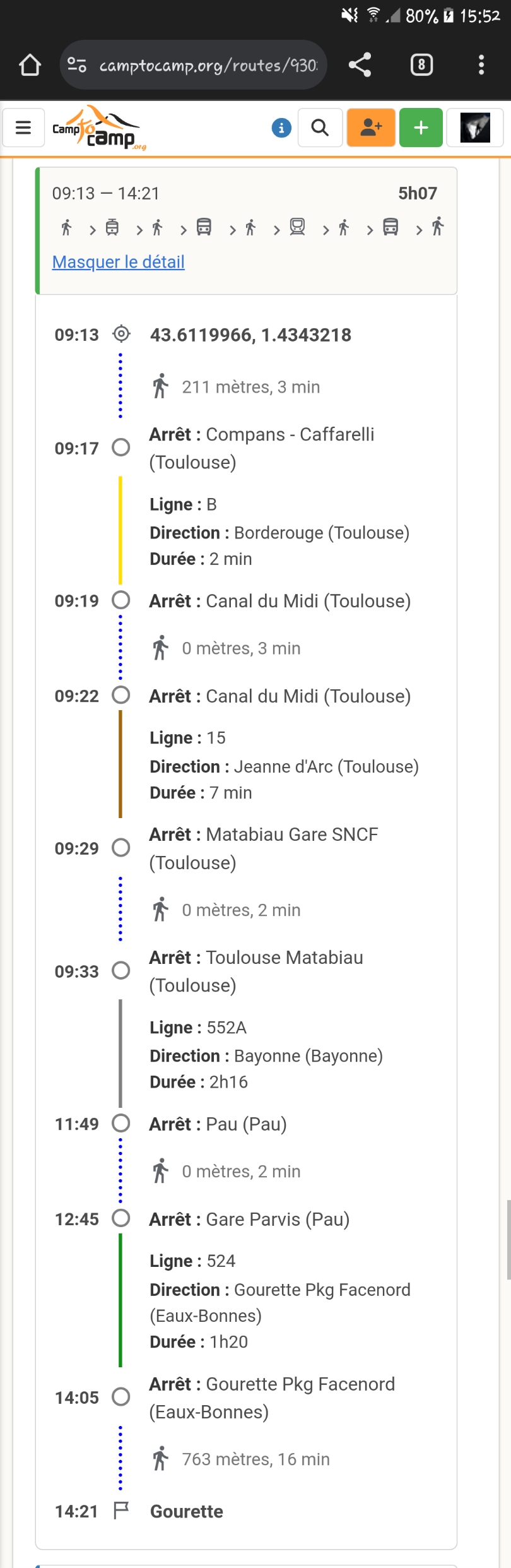Open the blue information icon
Viewport: 511px width, 1568px height.
(281, 128)
